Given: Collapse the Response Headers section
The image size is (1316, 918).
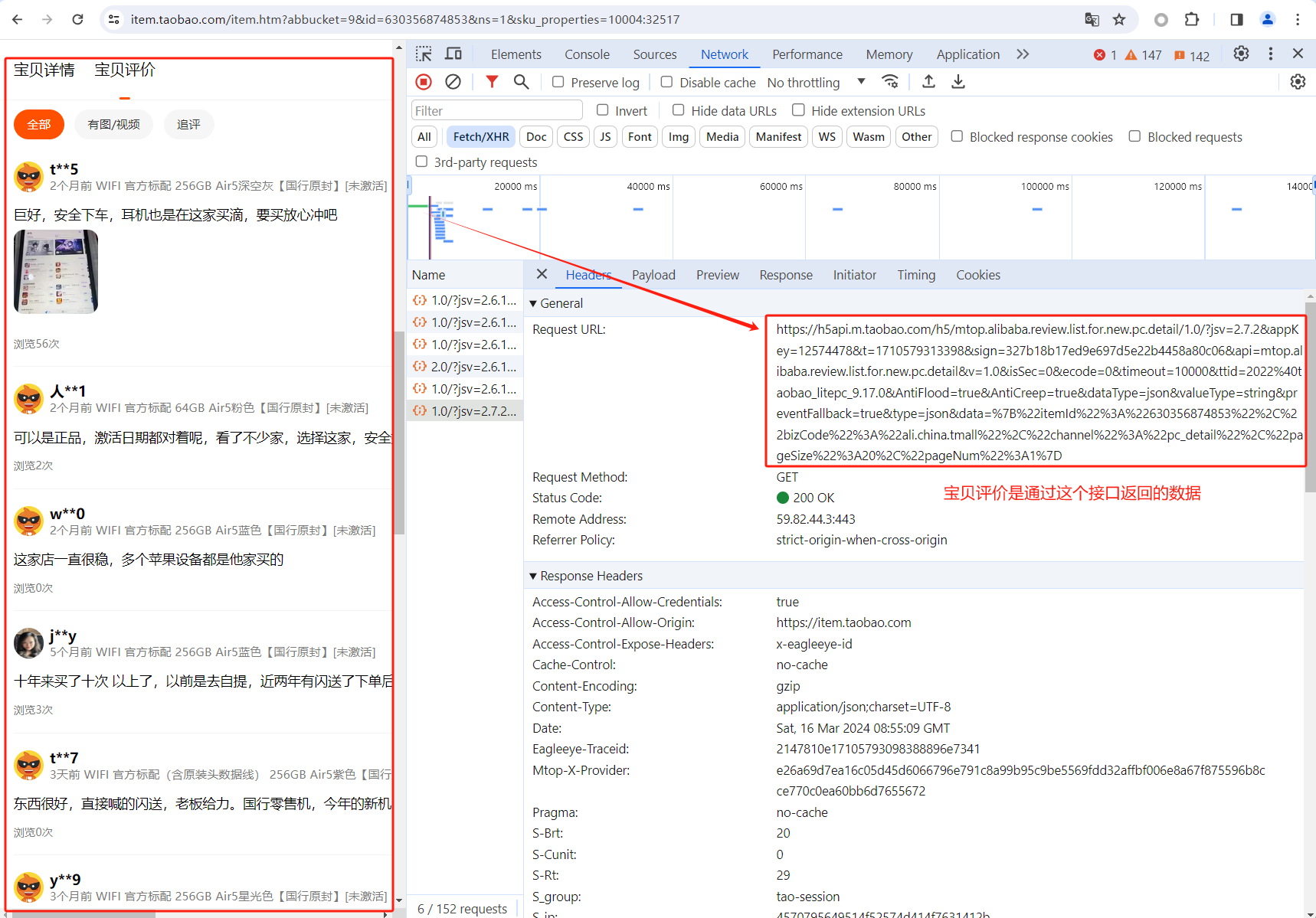Looking at the screenshot, I should point(534,576).
